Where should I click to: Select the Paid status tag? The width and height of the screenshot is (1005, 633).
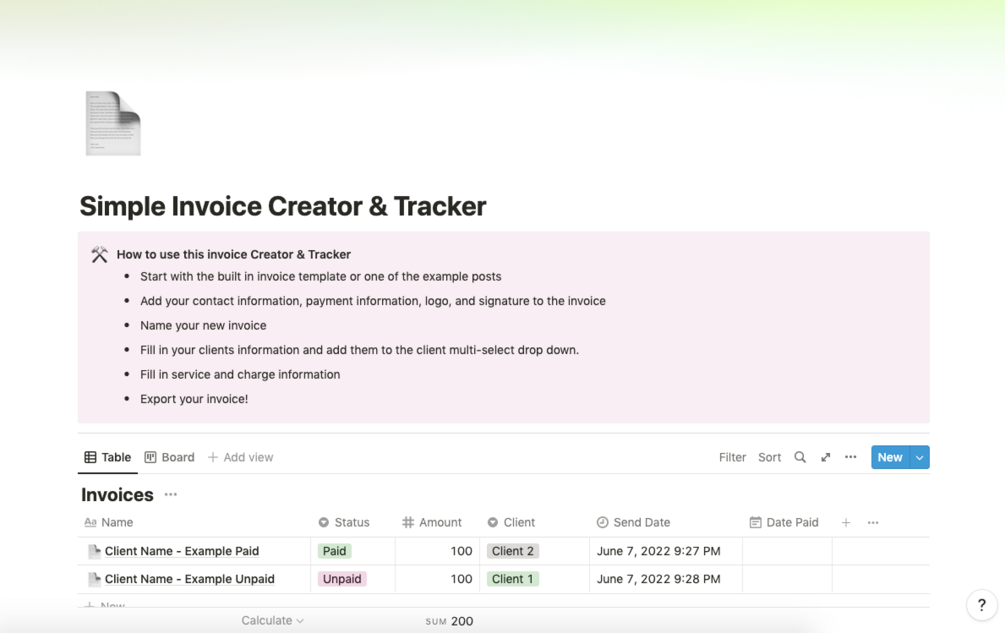tap(335, 551)
